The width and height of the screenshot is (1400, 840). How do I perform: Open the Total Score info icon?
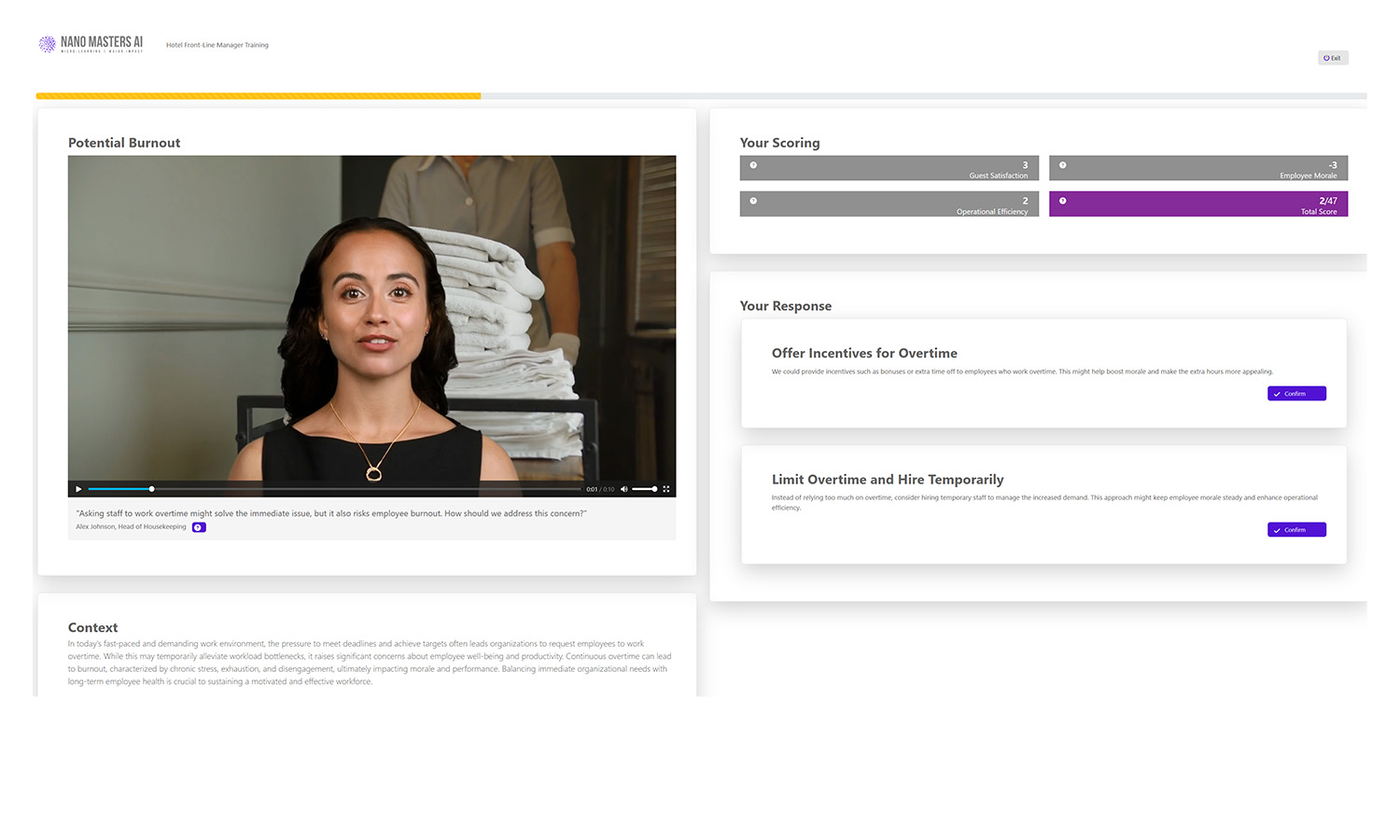(x=1062, y=201)
